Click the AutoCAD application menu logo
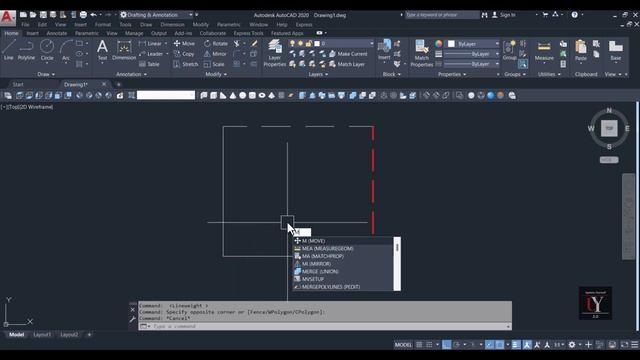This screenshot has width=640, height=360. pyautogui.click(x=7, y=17)
